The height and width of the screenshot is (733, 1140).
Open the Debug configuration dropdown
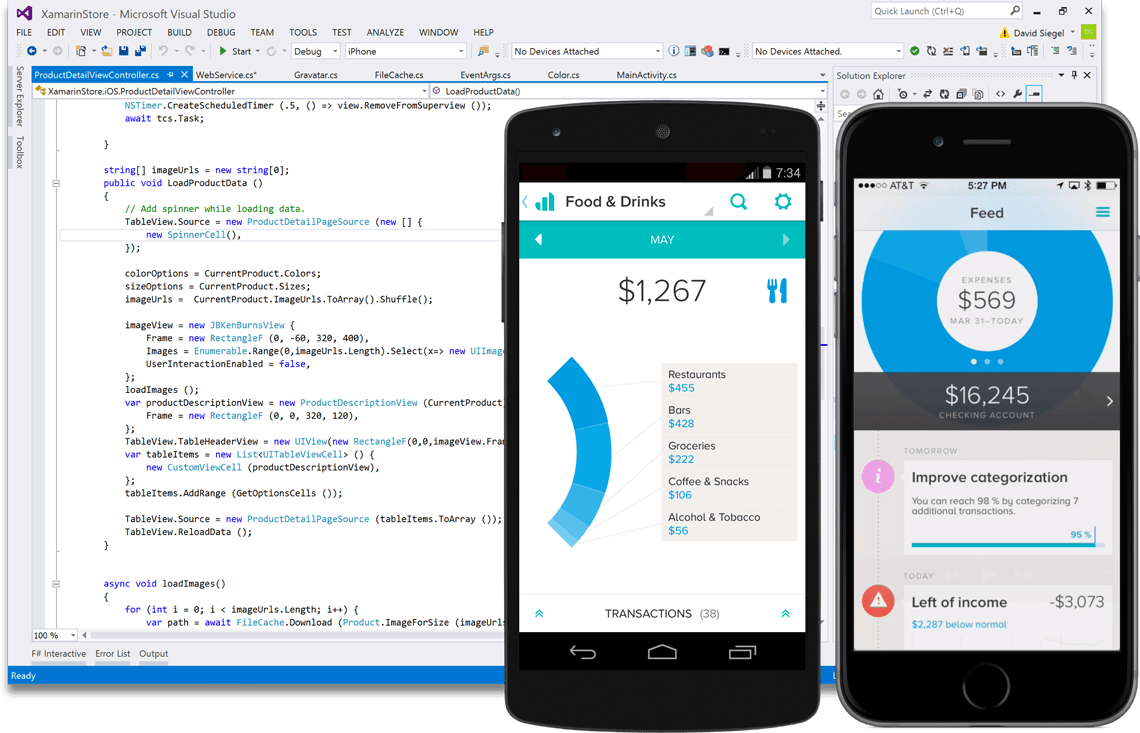[x=314, y=50]
